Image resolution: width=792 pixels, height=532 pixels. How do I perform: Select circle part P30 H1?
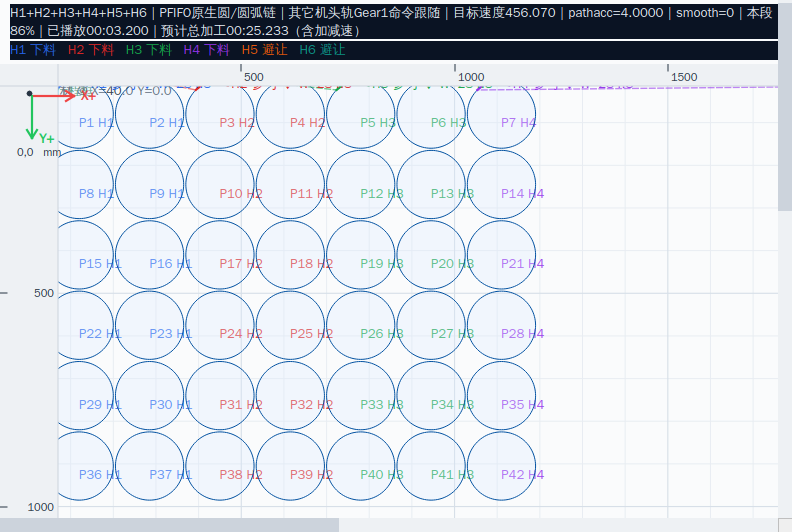(x=150, y=396)
